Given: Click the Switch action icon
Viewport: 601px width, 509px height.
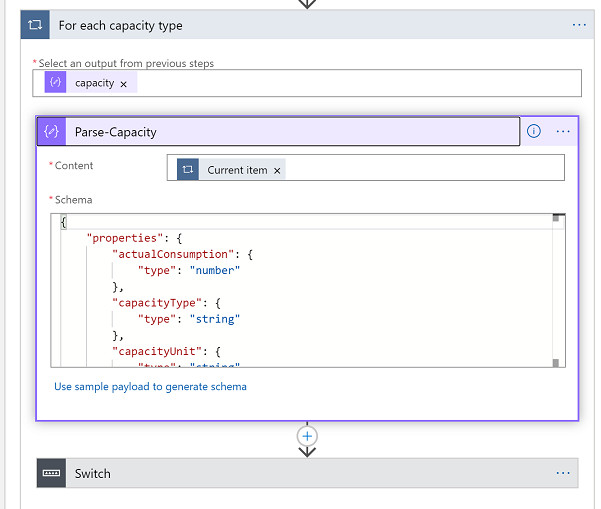Looking at the screenshot, I should click(x=52, y=473).
